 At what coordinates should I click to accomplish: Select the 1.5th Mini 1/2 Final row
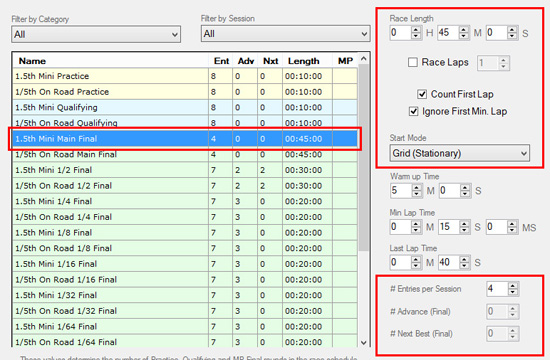185,170
